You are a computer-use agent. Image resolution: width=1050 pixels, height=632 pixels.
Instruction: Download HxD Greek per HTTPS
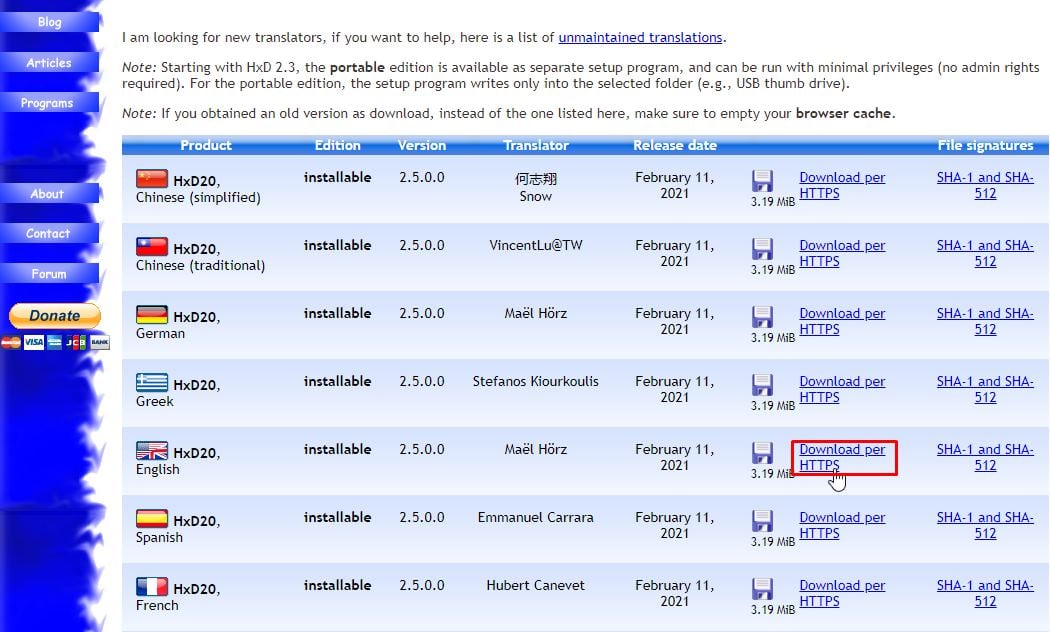click(x=842, y=389)
